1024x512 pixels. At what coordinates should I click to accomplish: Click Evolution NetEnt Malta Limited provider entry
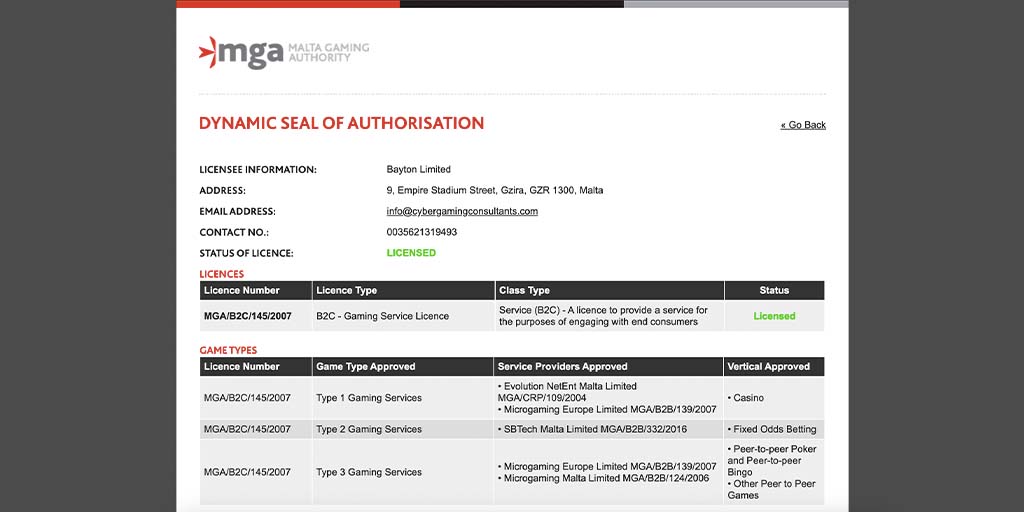[x=567, y=392]
